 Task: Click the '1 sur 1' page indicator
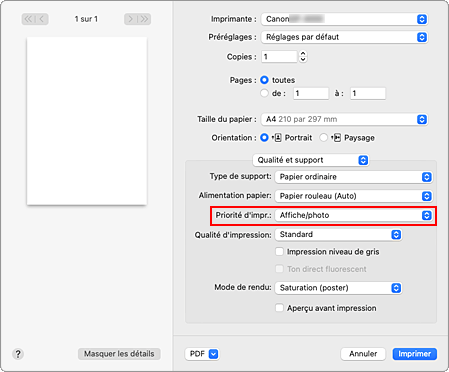[x=86, y=19]
